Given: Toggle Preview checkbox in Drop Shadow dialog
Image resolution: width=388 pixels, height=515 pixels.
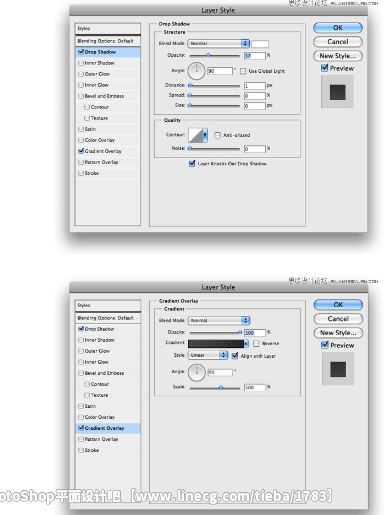Looking at the screenshot, I should coord(324,68).
